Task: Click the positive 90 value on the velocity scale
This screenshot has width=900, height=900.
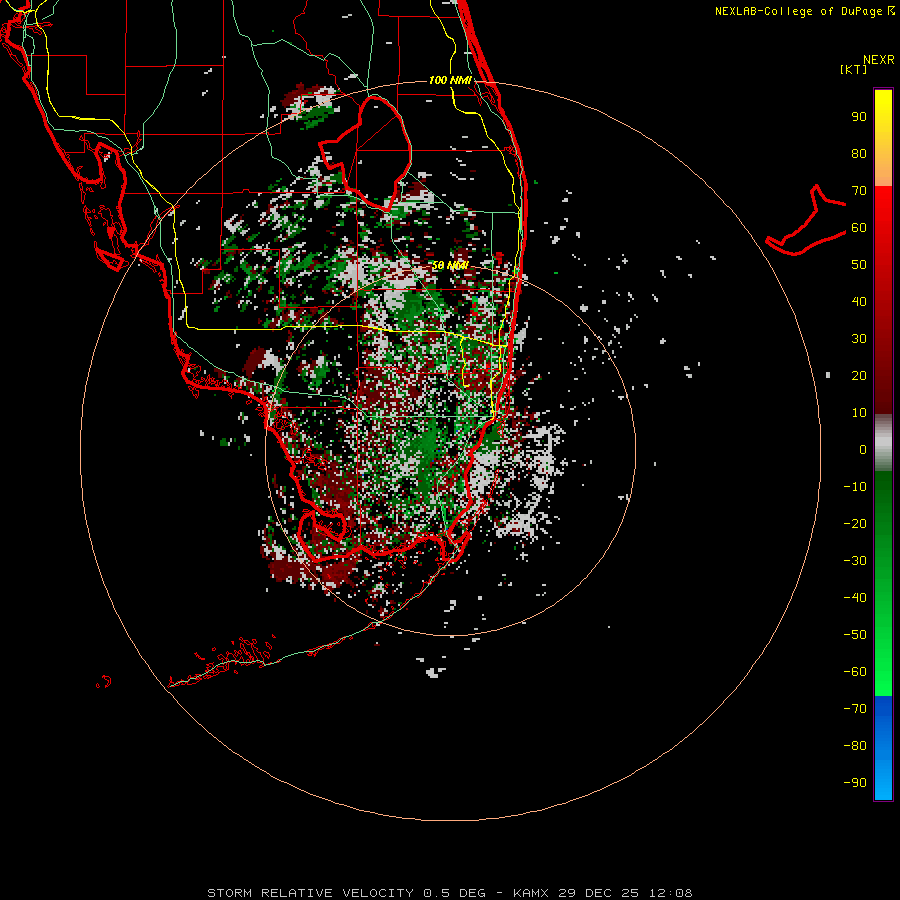Action: coord(859,117)
